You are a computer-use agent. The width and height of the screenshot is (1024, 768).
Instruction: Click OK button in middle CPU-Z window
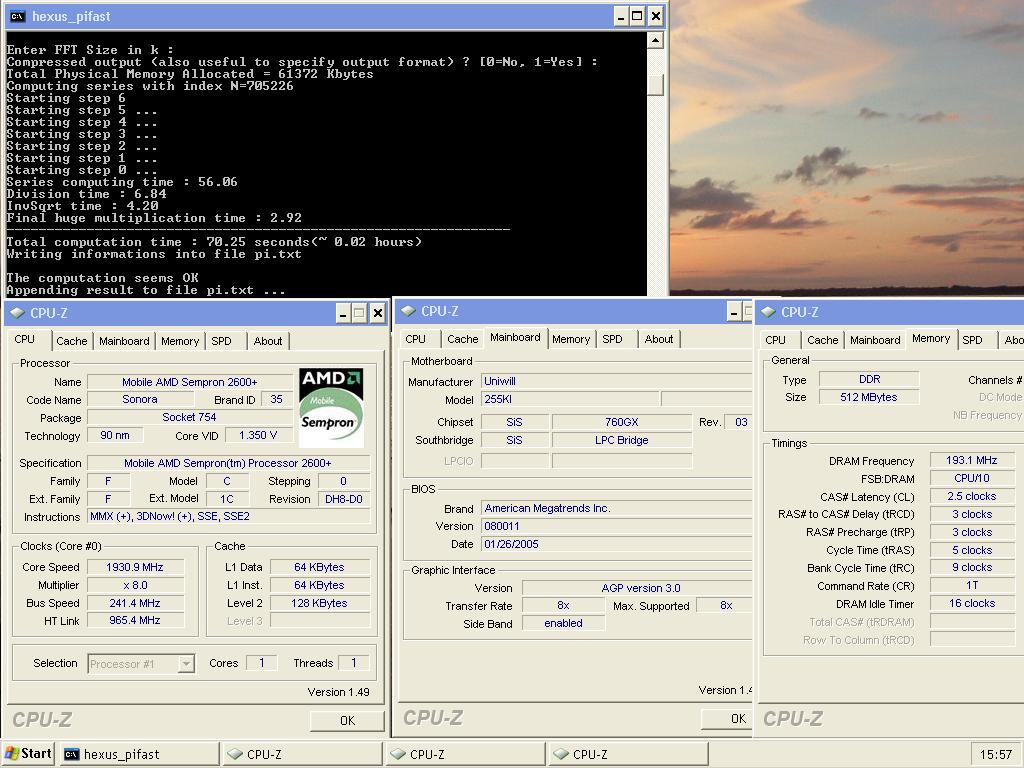tap(726, 718)
